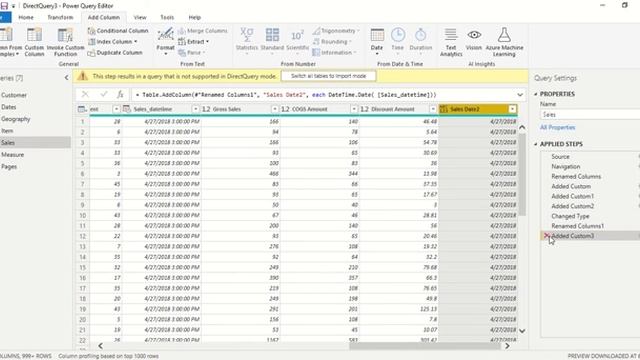Image resolution: width=640 pixels, height=360 pixels.
Task: Click Switch all tables to Import mode
Action: pyautogui.click(x=329, y=76)
